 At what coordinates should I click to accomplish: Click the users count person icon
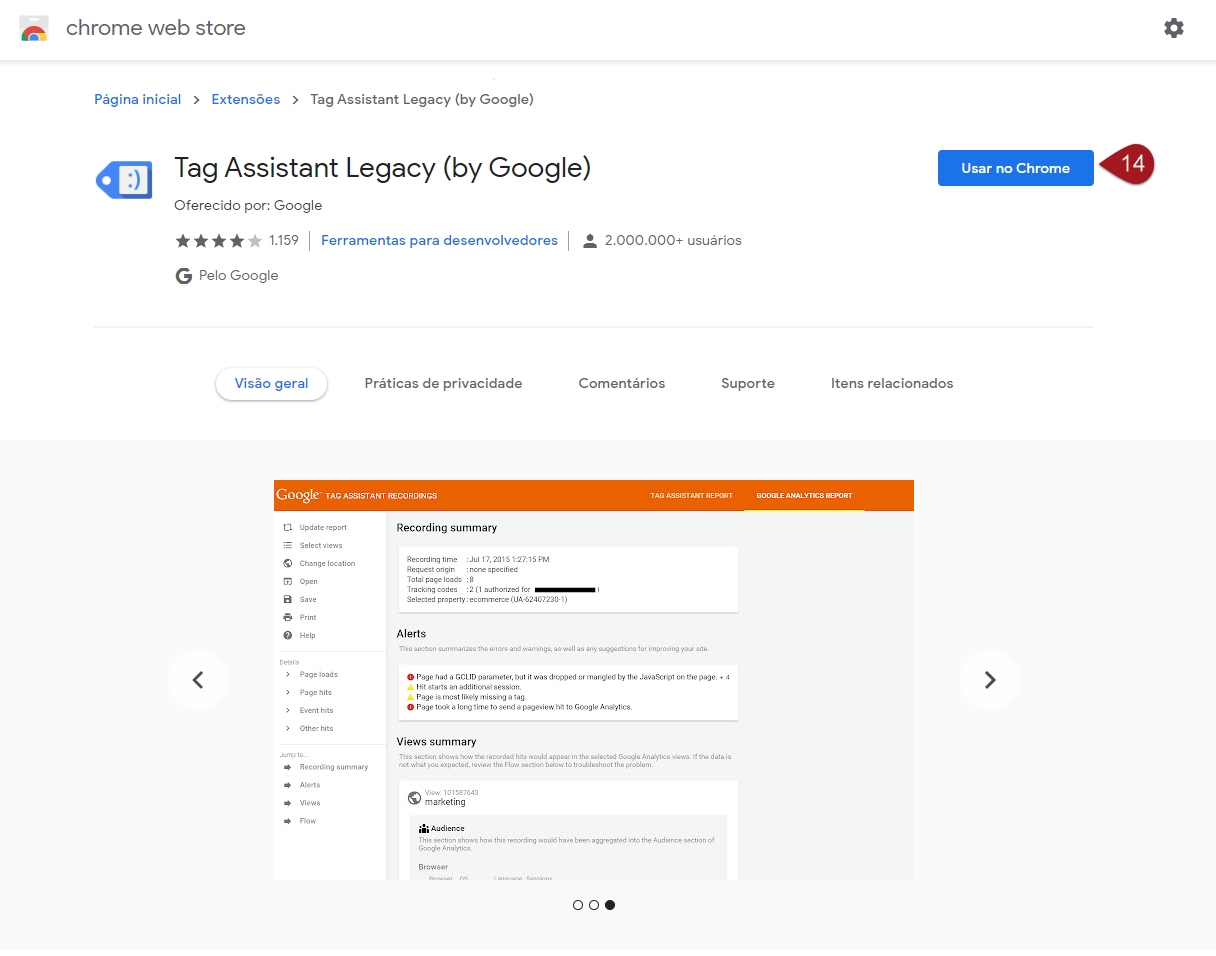point(590,241)
